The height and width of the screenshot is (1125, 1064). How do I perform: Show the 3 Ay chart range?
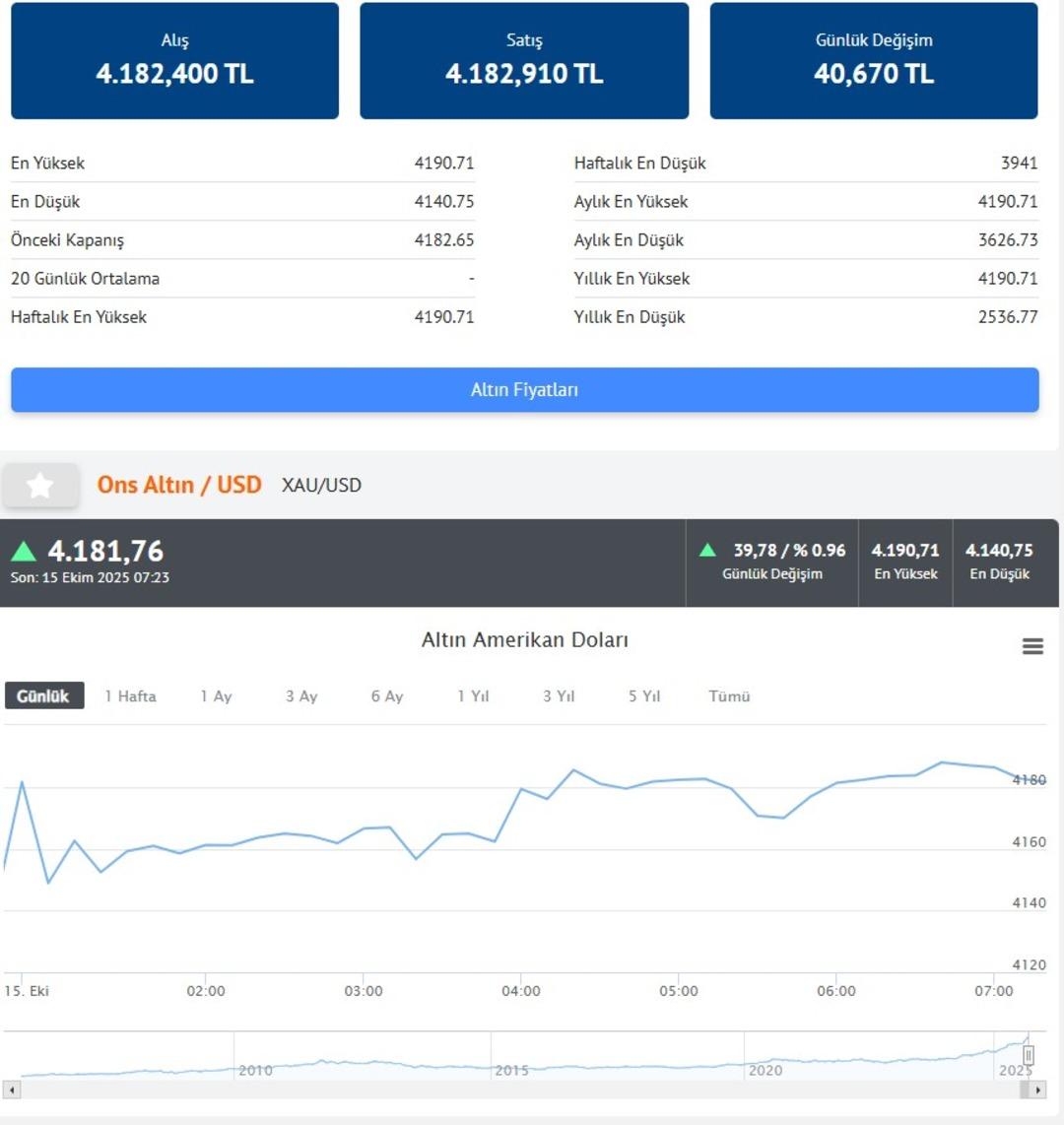(x=301, y=695)
